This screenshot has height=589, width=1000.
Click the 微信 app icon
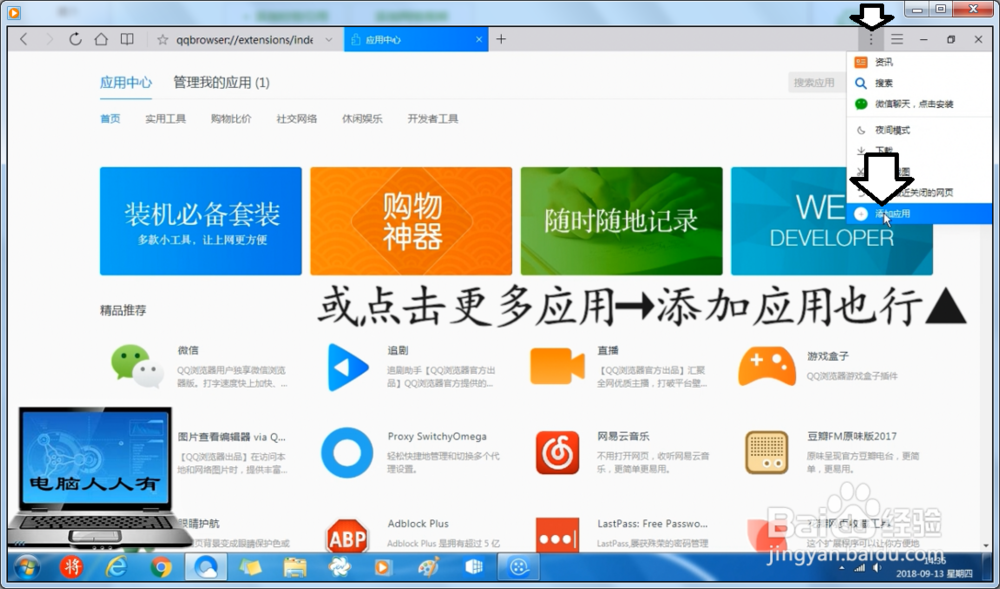137,367
